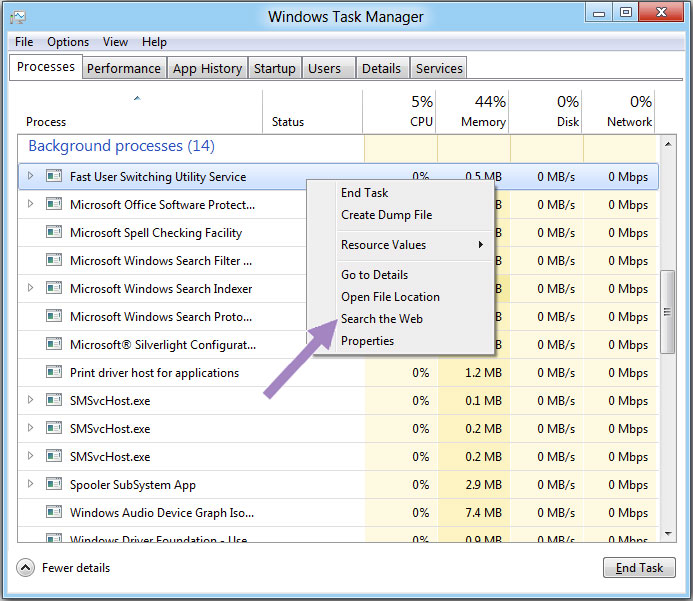Choose Open File Location in context menu

tap(390, 297)
